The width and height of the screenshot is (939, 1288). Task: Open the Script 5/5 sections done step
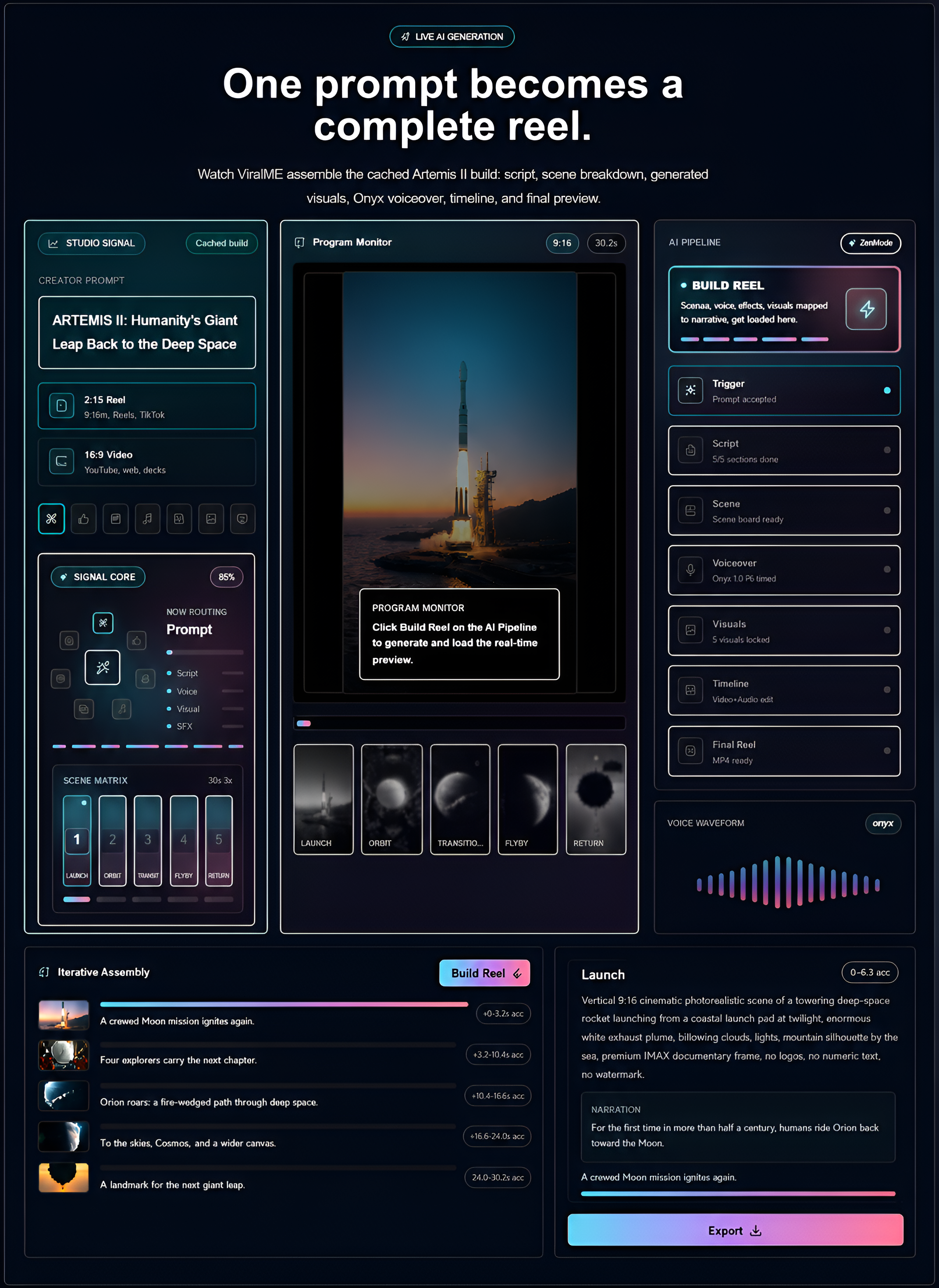click(x=784, y=450)
